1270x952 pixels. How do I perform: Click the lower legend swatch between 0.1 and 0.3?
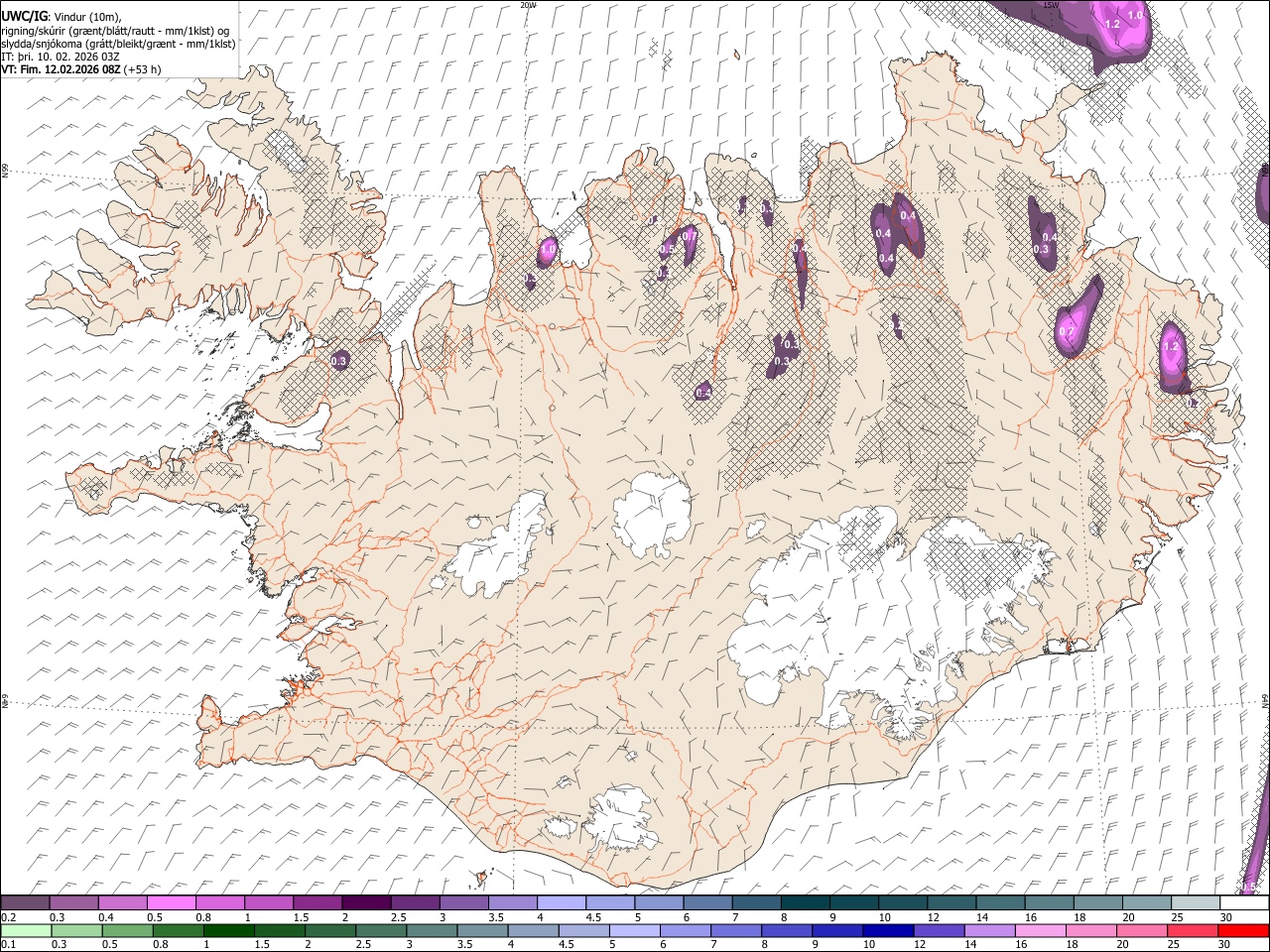tap(26, 930)
